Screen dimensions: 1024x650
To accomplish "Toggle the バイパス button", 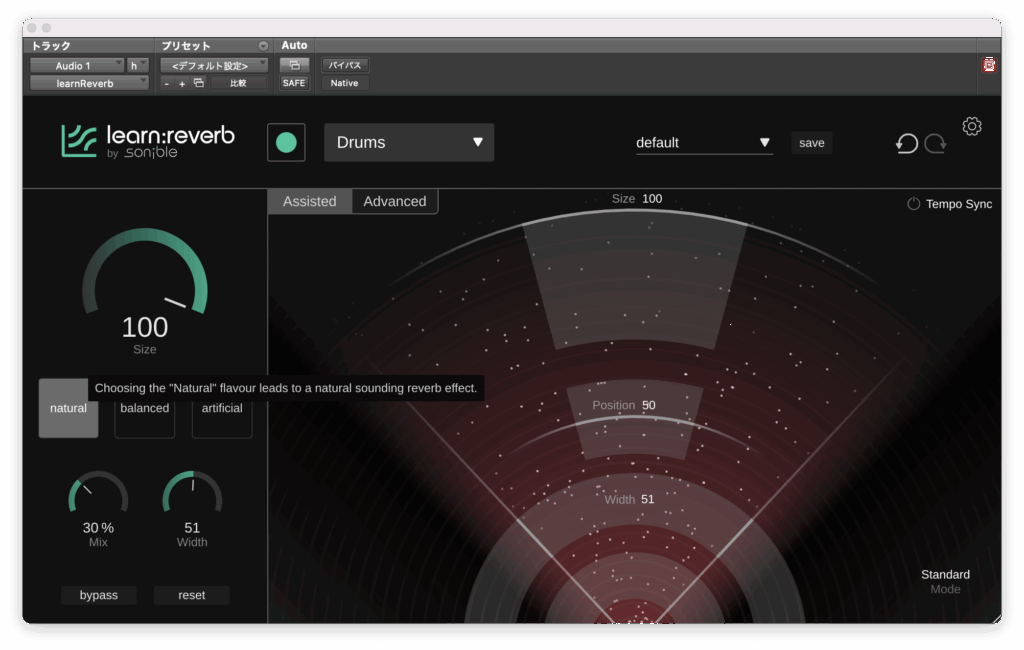I will pos(344,65).
